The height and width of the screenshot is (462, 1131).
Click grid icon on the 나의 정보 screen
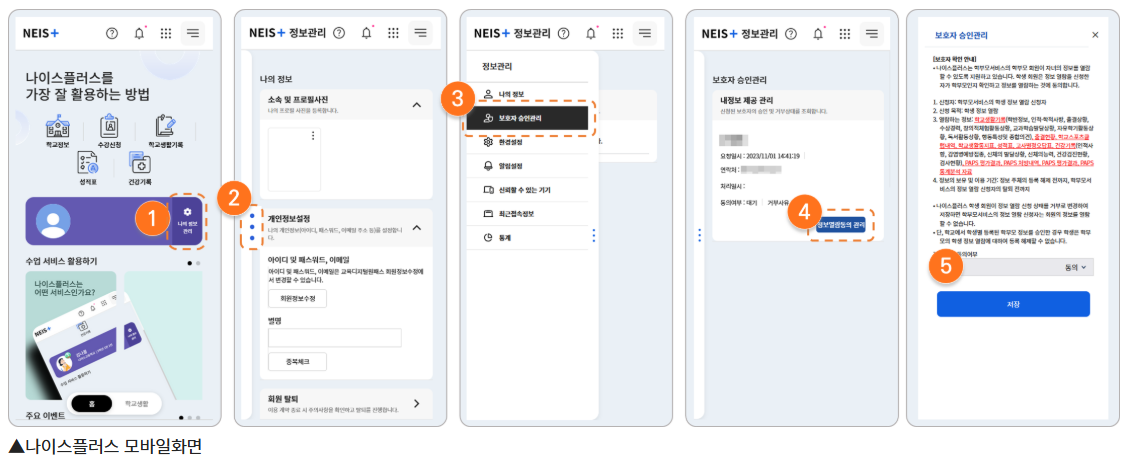[393, 33]
